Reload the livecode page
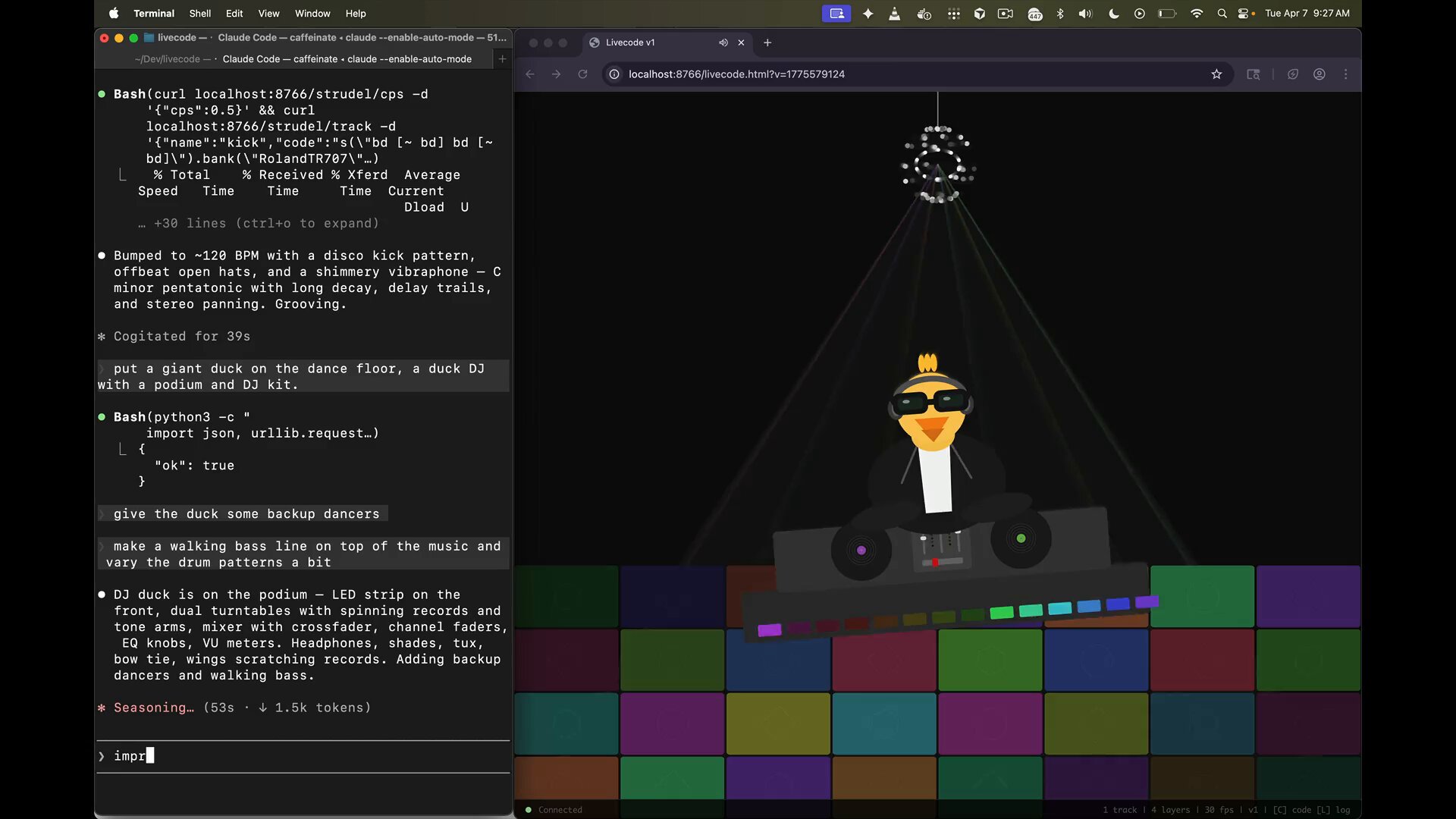The width and height of the screenshot is (1456, 819). tap(582, 74)
